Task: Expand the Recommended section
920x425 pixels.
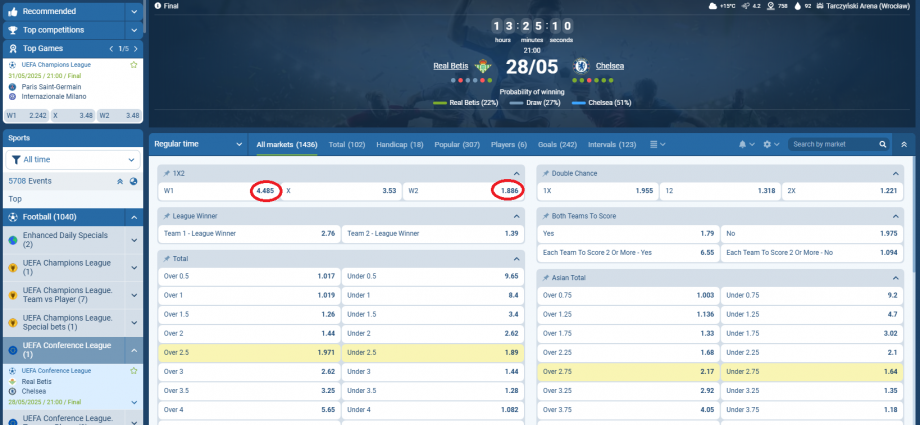Action: click(134, 11)
